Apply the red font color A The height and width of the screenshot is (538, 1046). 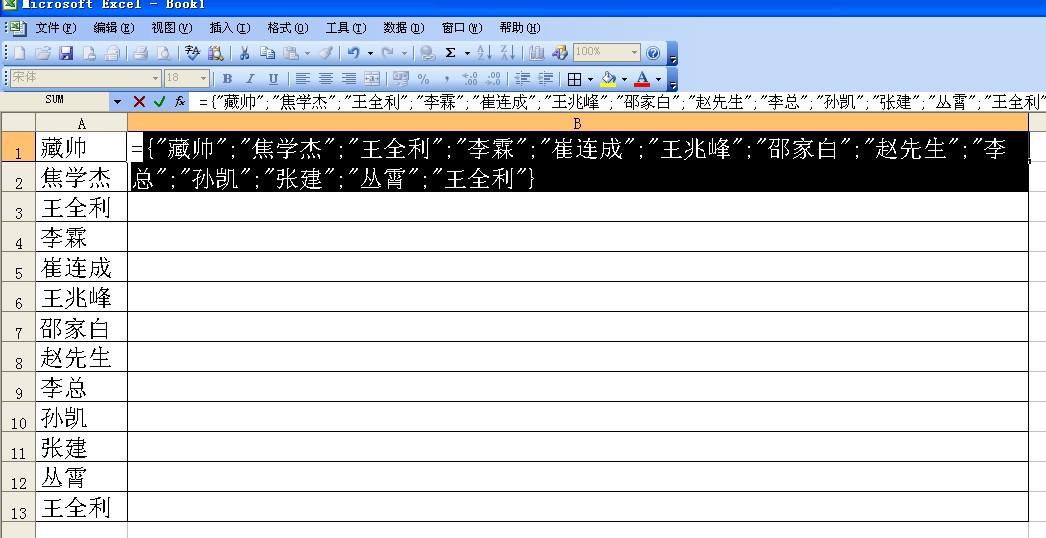pyautogui.click(x=642, y=79)
